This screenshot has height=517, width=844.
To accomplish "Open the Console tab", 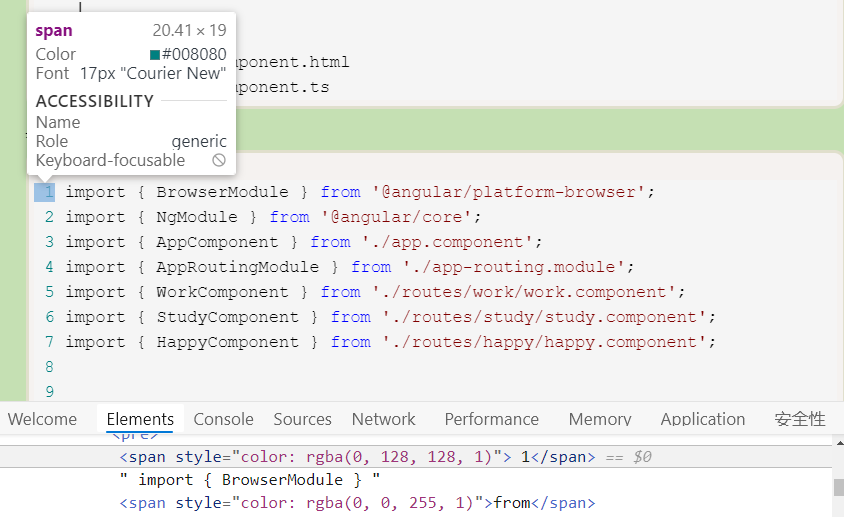I will (x=223, y=419).
